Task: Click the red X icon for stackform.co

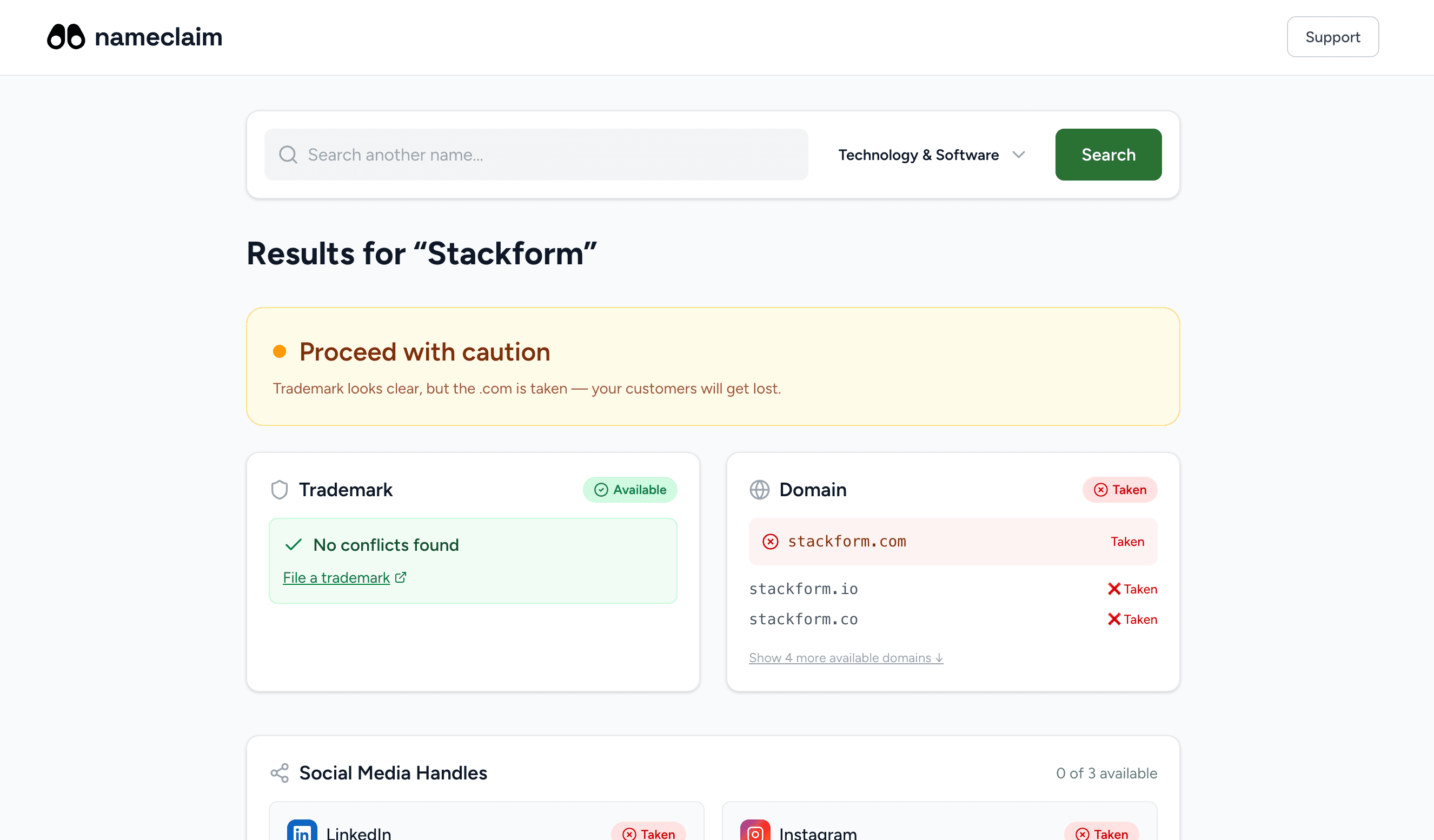Action: coord(1114,619)
